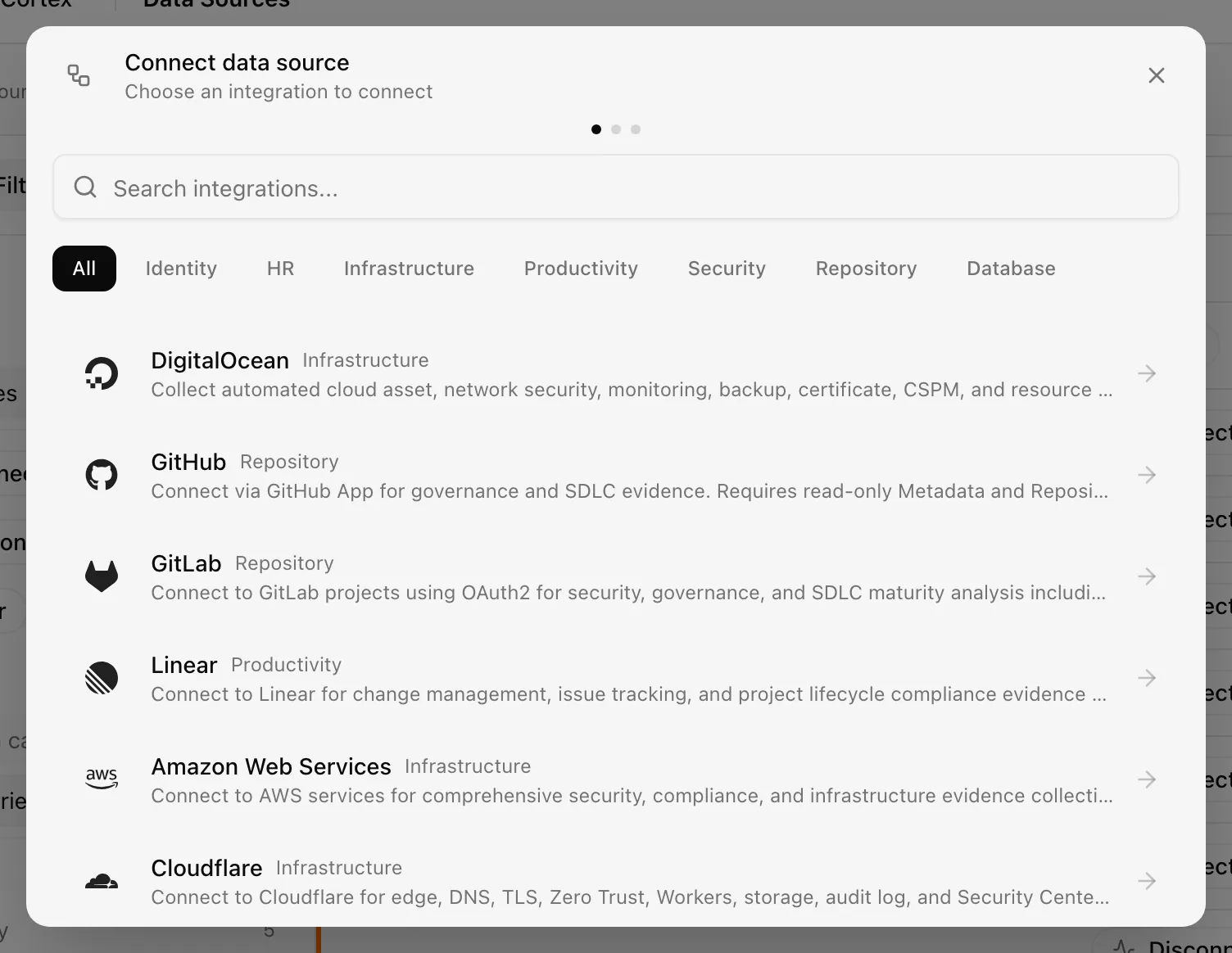Click GitLab's Repository category label

point(284,563)
